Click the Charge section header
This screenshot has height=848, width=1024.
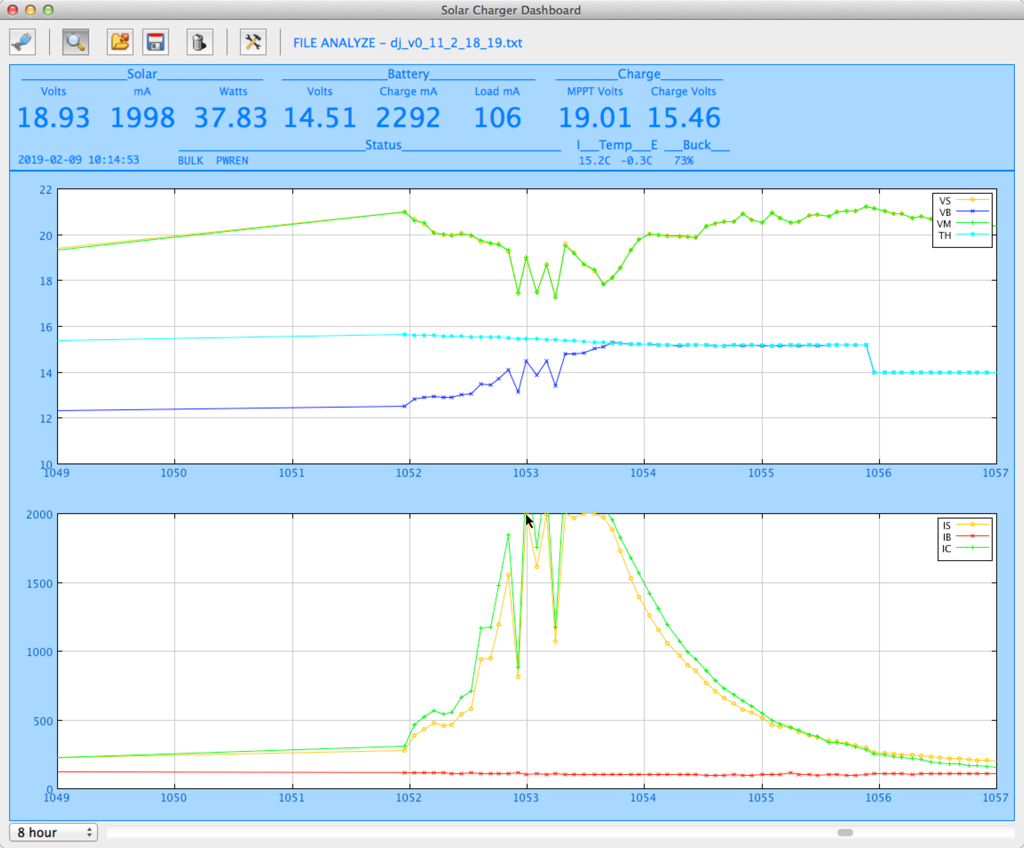[639, 74]
